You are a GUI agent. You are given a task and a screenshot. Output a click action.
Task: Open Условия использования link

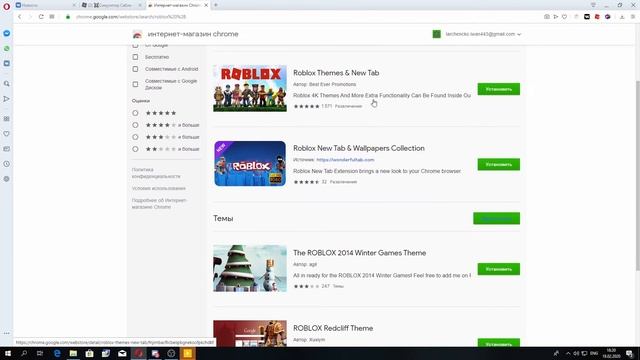[x=159, y=189]
